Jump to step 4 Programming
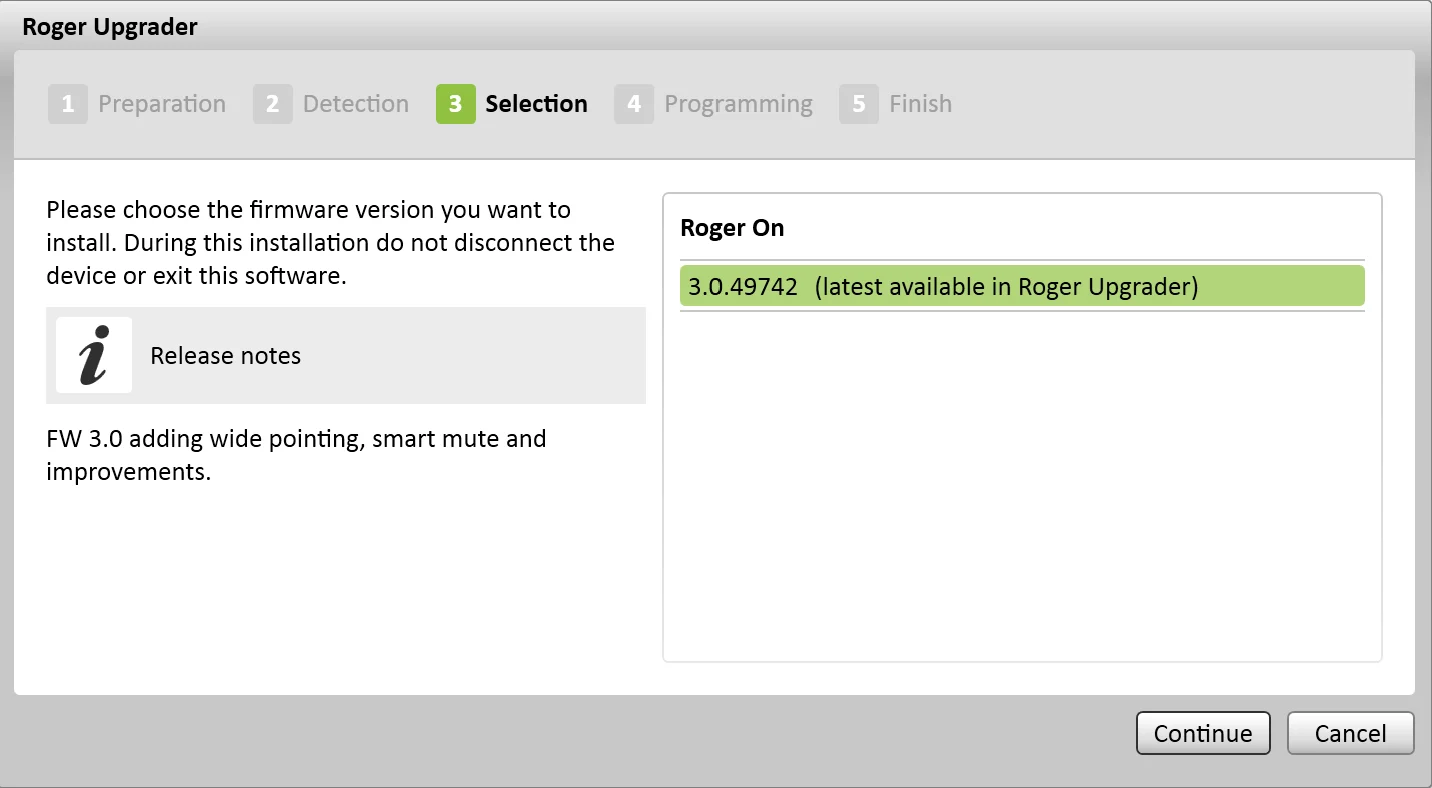 pyautogui.click(x=714, y=104)
